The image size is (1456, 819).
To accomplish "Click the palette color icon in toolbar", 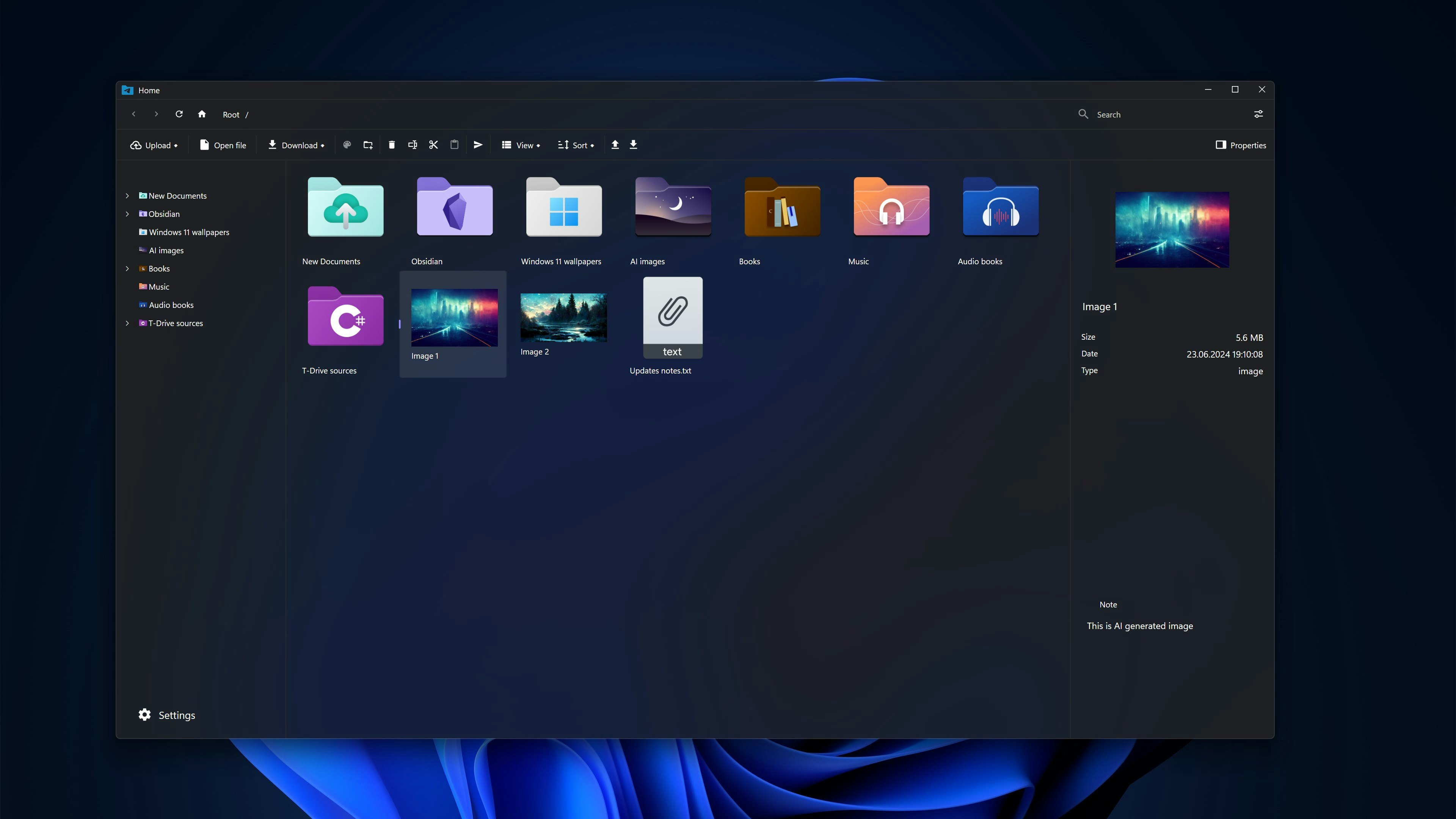I will 347,145.
